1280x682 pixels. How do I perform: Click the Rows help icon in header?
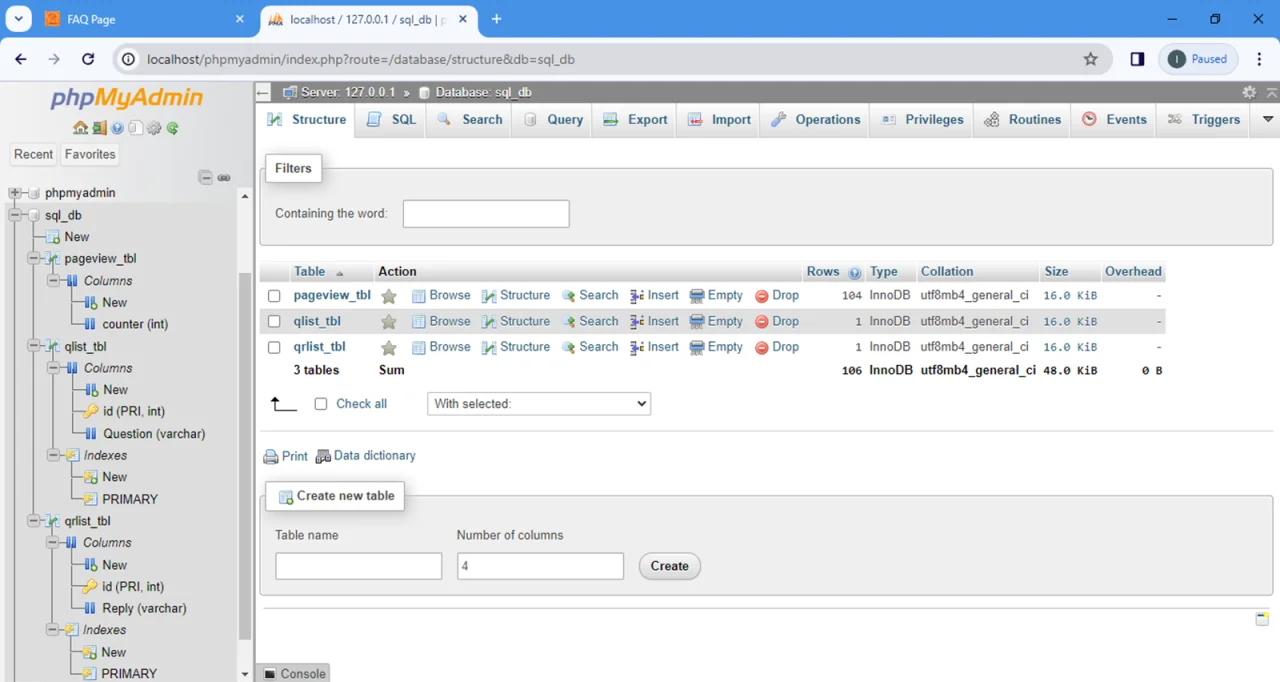click(x=855, y=272)
